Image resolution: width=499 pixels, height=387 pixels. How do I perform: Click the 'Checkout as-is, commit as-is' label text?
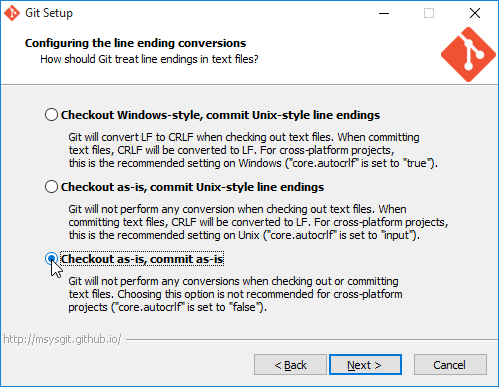(142, 259)
